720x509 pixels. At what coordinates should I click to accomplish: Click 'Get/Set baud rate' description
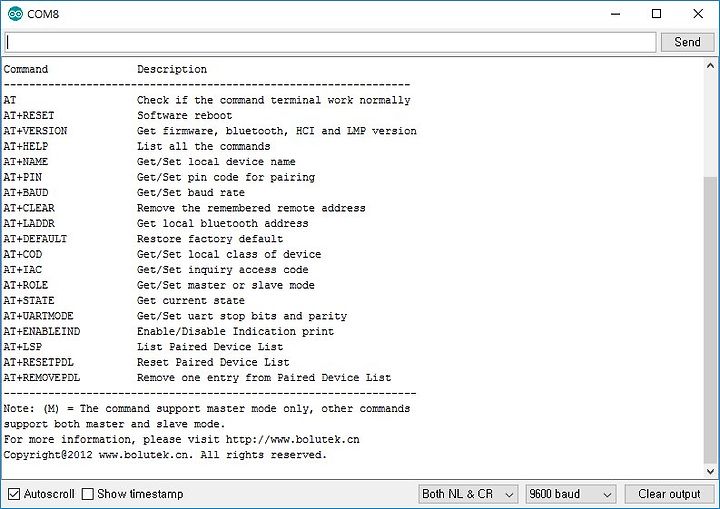tap(191, 192)
